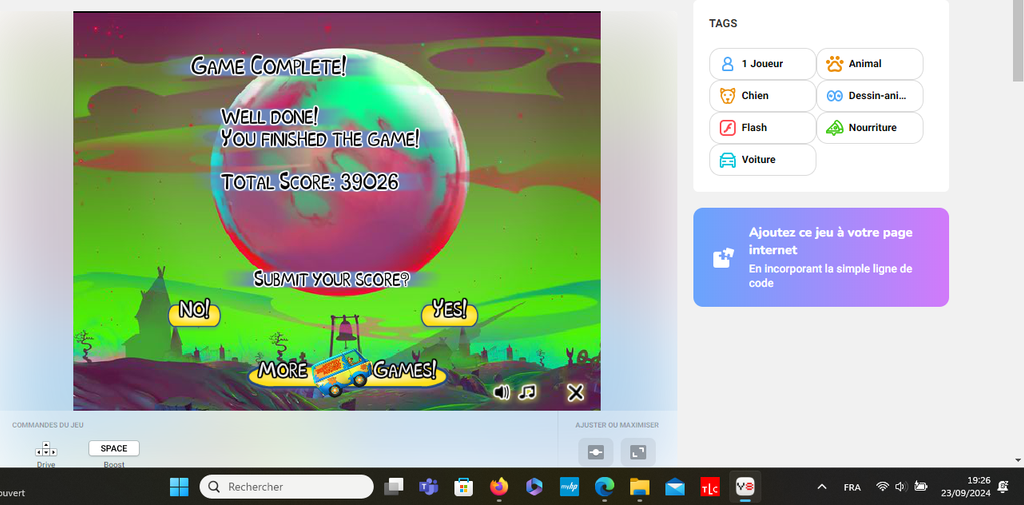Click the embed game puzzle icon
The image size is (1024, 505).
click(723, 258)
